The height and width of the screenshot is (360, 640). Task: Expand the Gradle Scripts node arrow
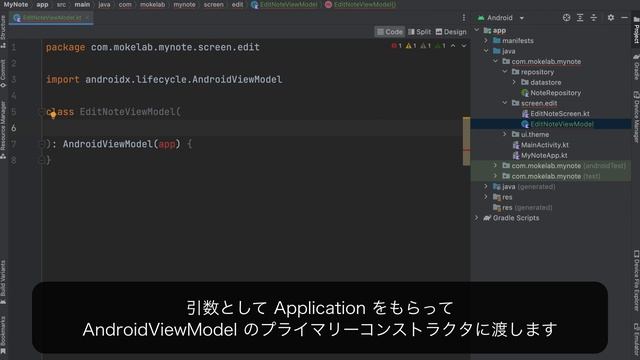coord(477,218)
